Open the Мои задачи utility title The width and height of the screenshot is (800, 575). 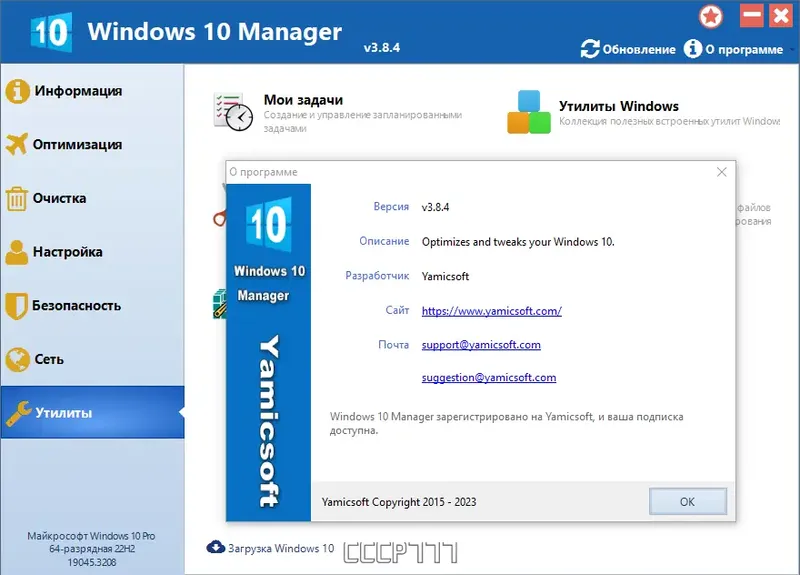click(303, 100)
